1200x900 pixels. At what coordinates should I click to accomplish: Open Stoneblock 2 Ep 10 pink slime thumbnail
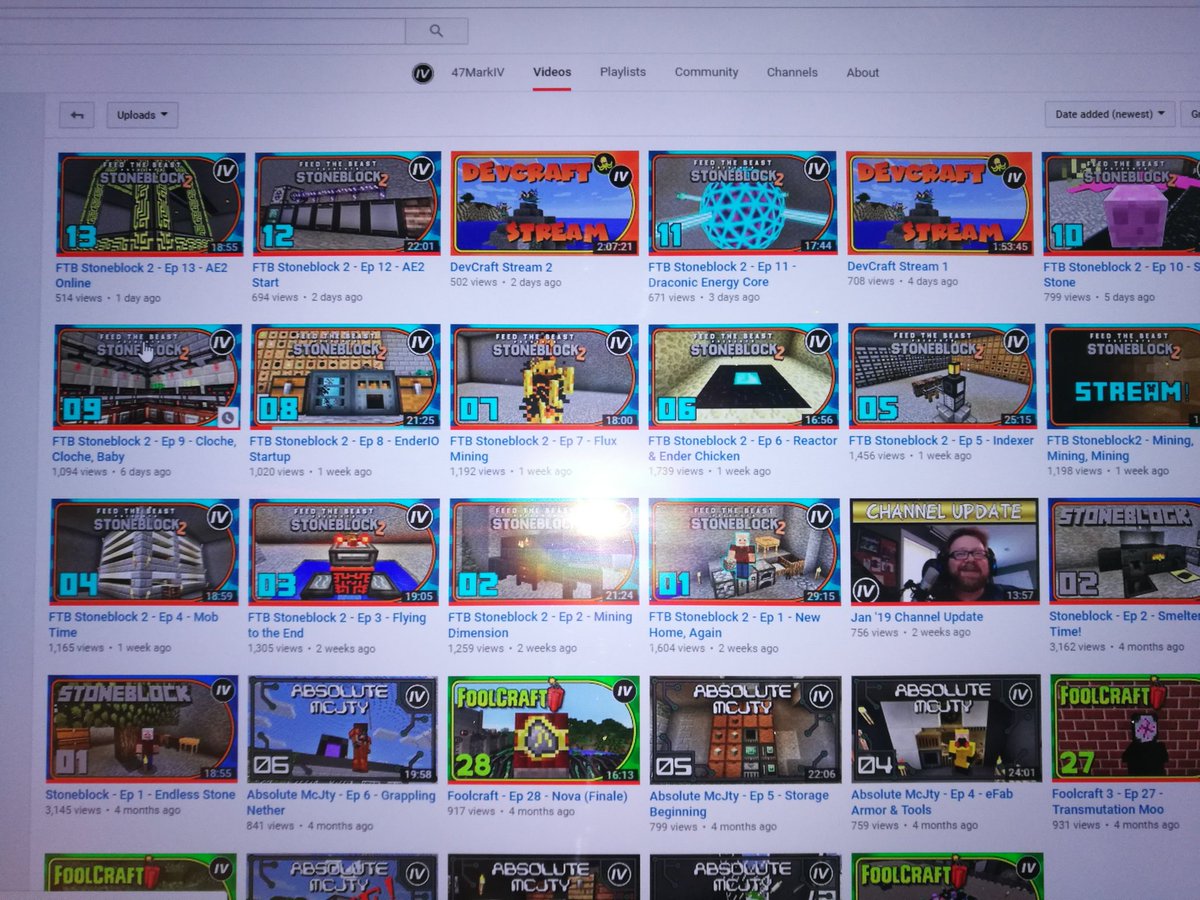(x=1120, y=203)
